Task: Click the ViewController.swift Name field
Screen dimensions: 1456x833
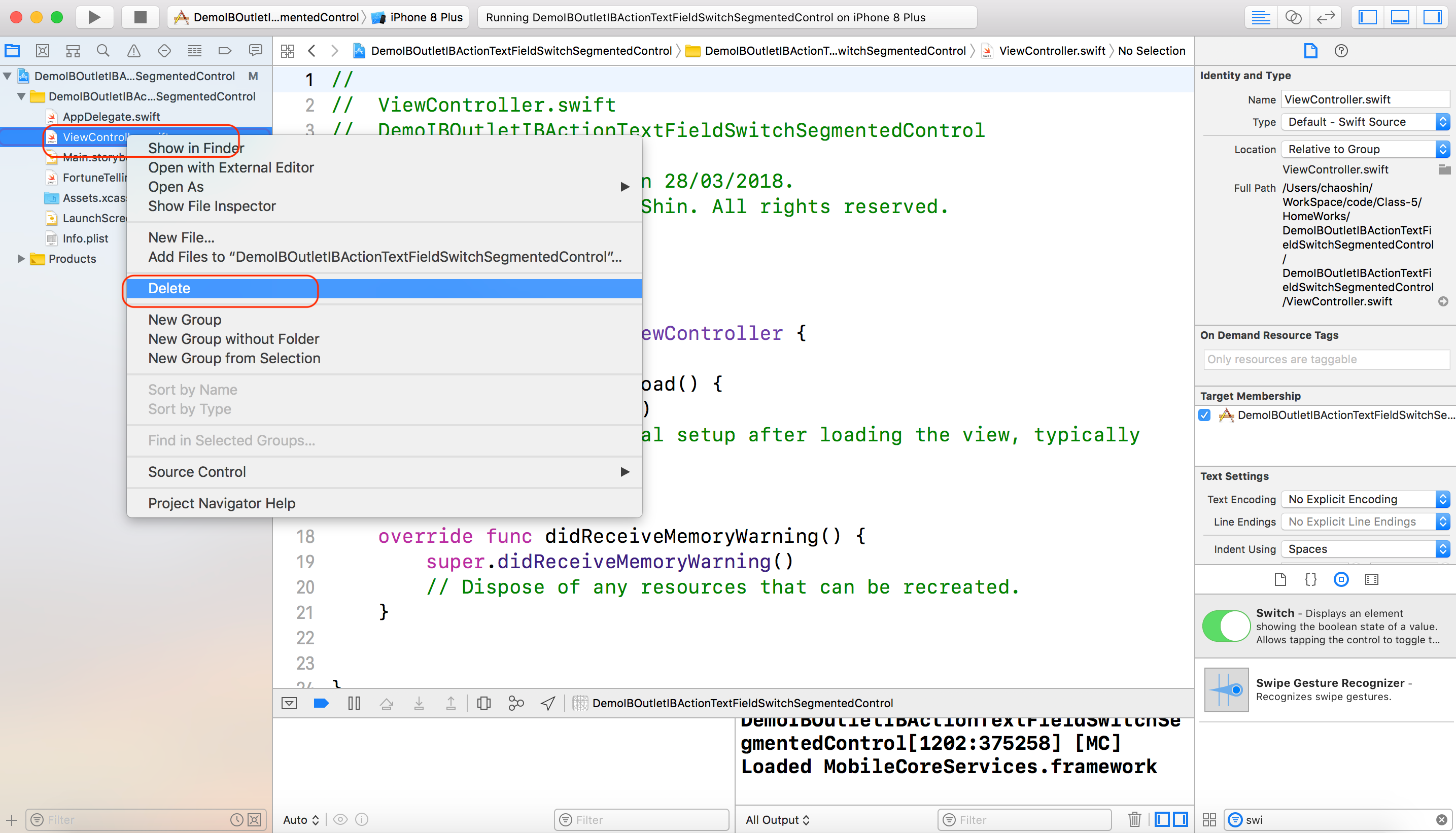Action: pyautogui.click(x=1365, y=99)
